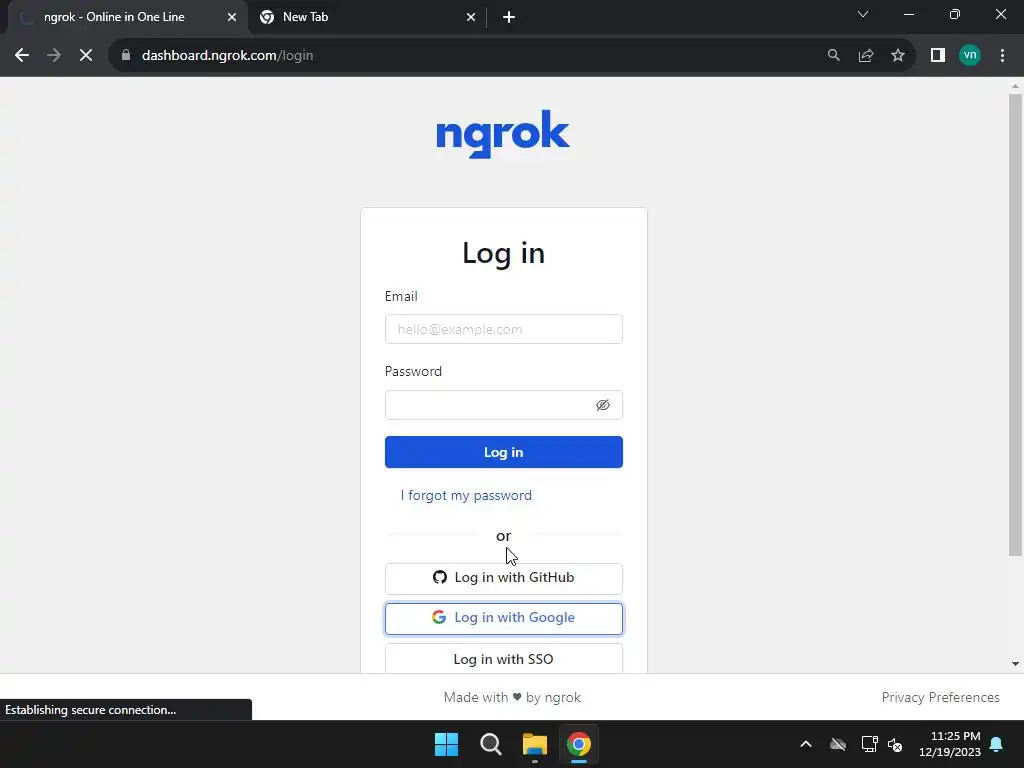The image size is (1024, 768).
Task: Open Chrome three-dot menu
Action: tap(1002, 56)
